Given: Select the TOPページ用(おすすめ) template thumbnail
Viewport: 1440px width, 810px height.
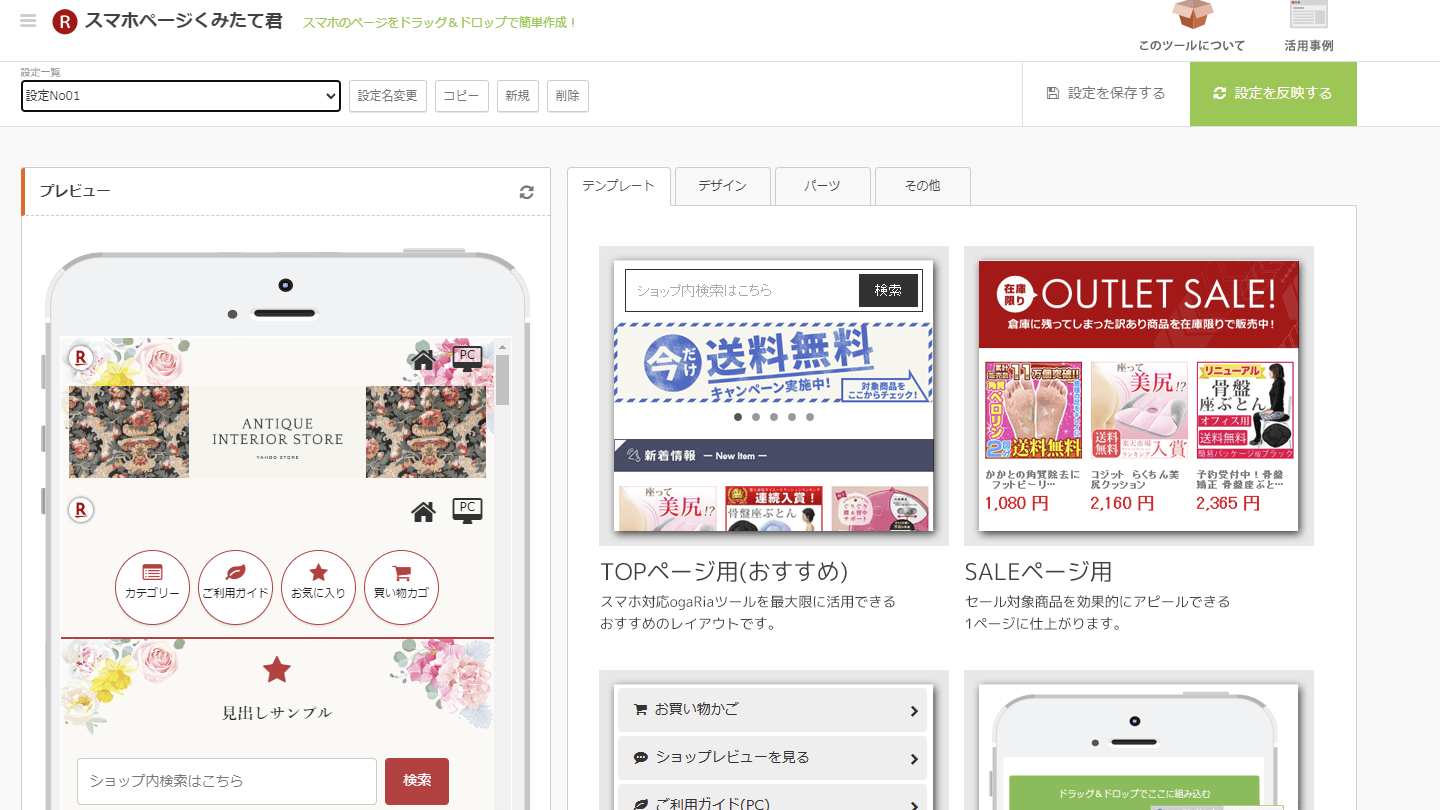Looking at the screenshot, I should click(774, 396).
